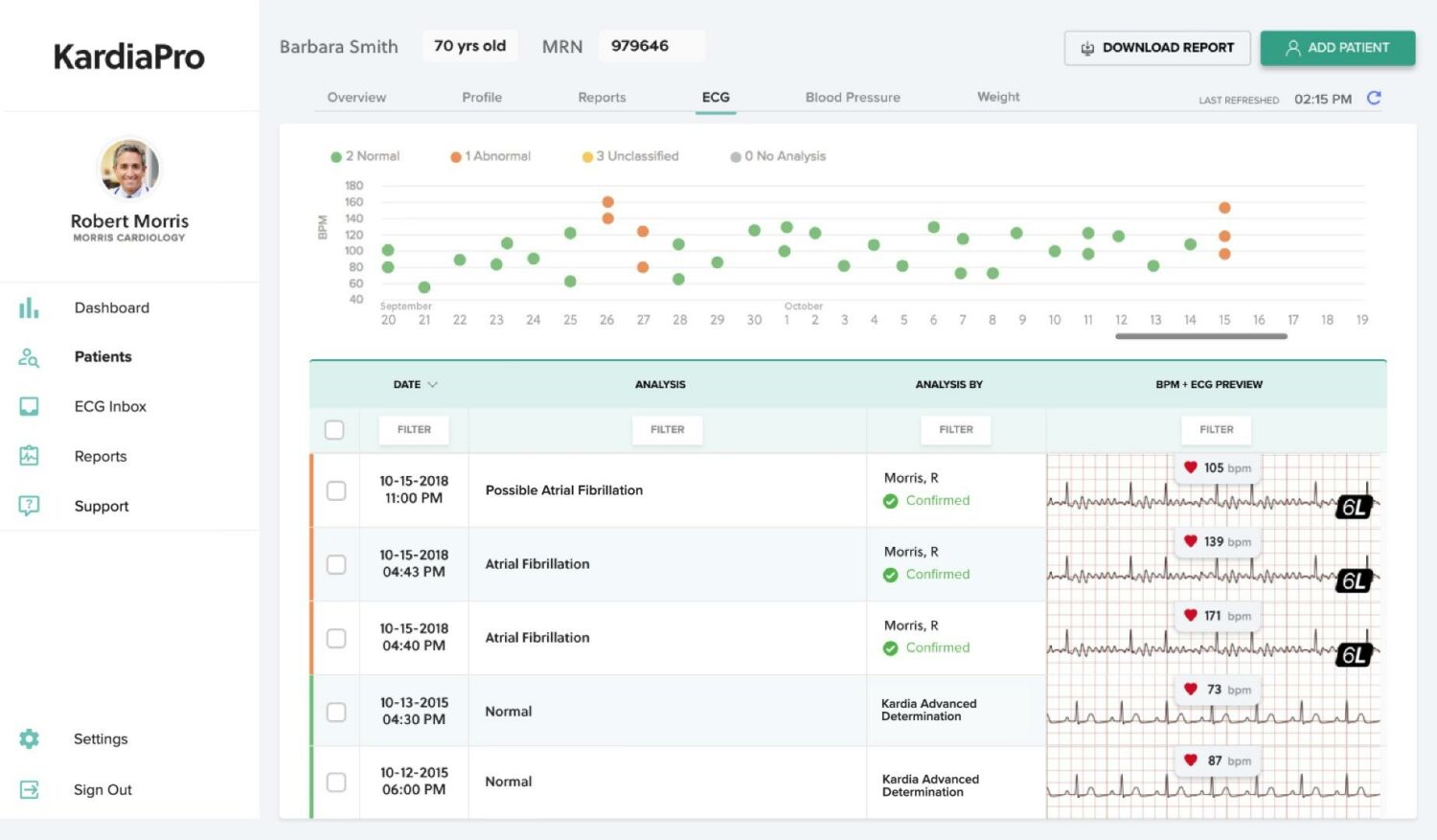
Task: Click the Confirmed checkmark for 04:43 PM row
Action: pos(890,575)
